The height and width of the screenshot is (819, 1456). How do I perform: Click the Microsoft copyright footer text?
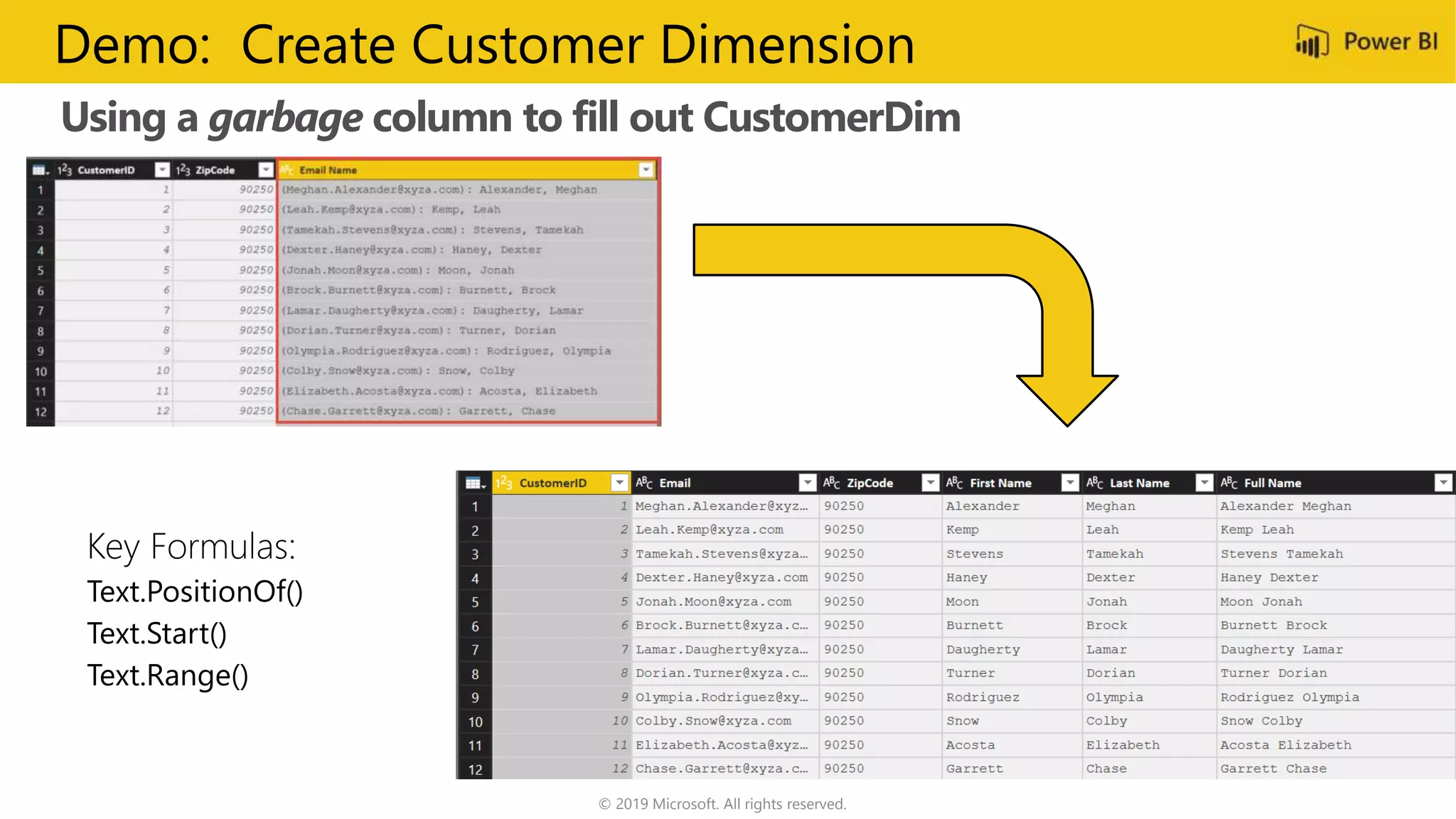pyautogui.click(x=722, y=804)
